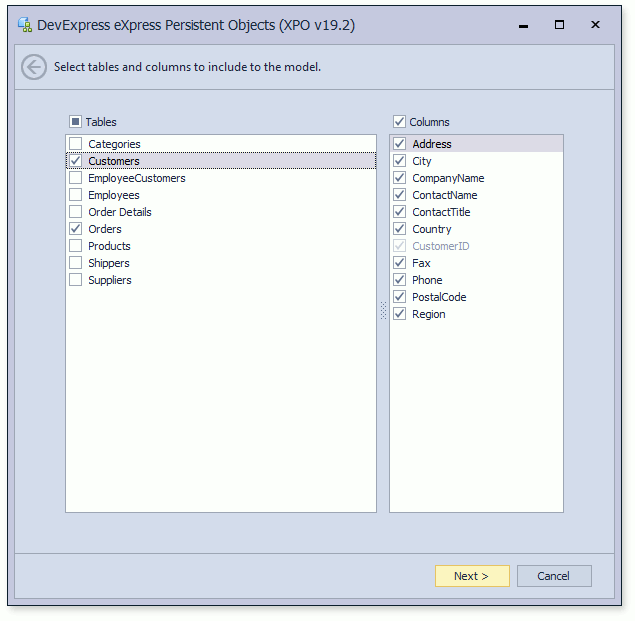This screenshot has width=635, height=621.
Task: Check the Employees table checkbox
Action: point(75,194)
